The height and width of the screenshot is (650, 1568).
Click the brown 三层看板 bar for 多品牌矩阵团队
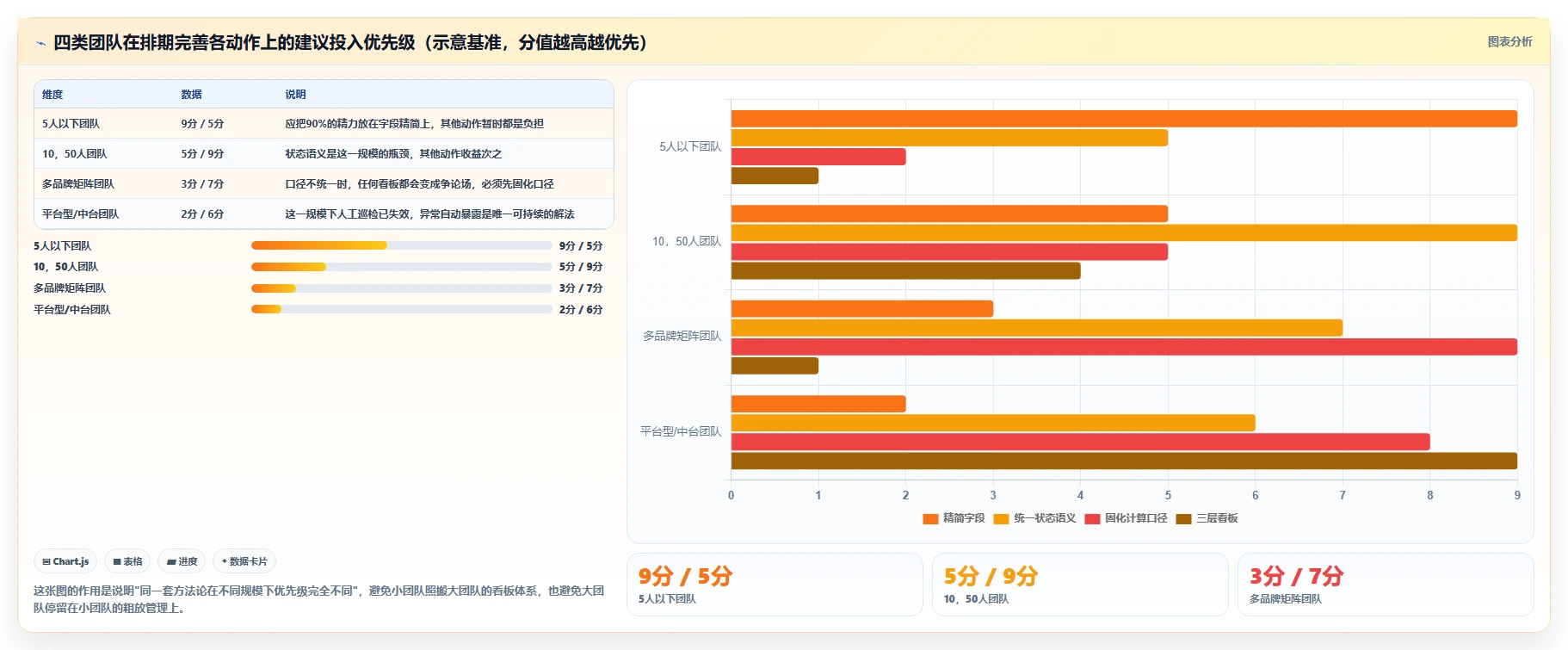pos(775,366)
